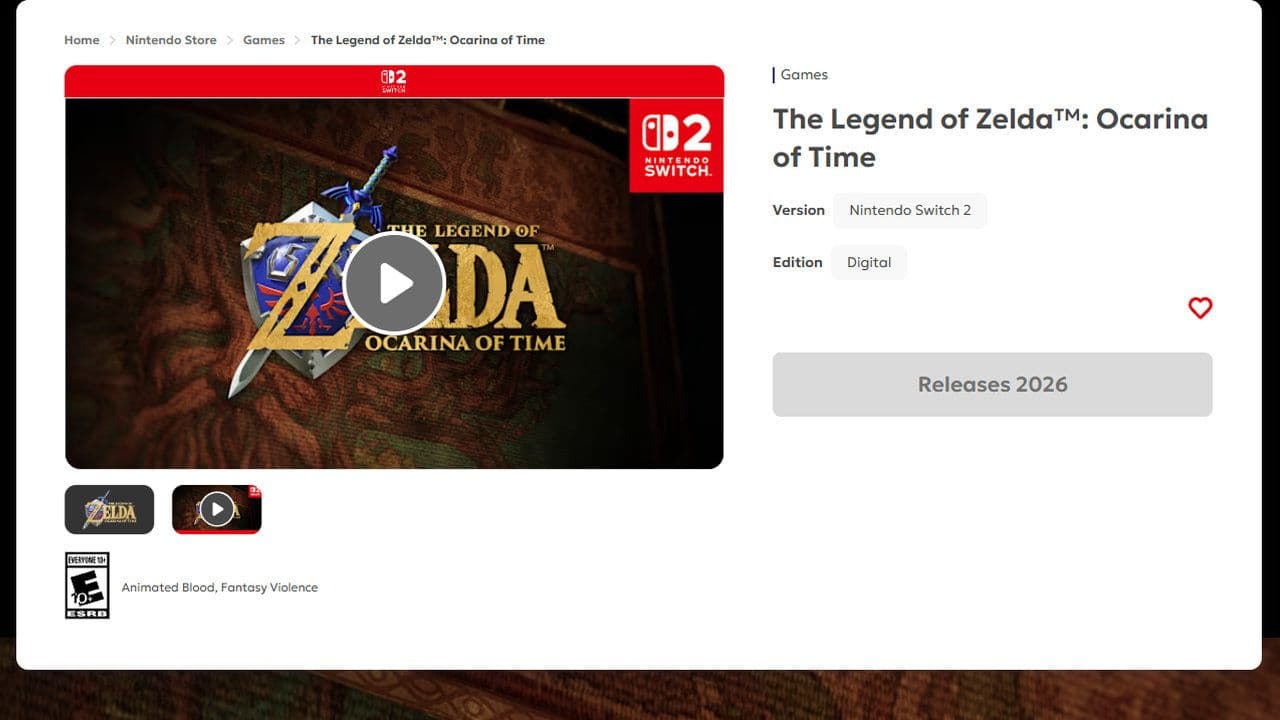Click the ESRB Everyone 10+ rating icon
Viewport: 1280px width, 720px height.
pos(87,585)
